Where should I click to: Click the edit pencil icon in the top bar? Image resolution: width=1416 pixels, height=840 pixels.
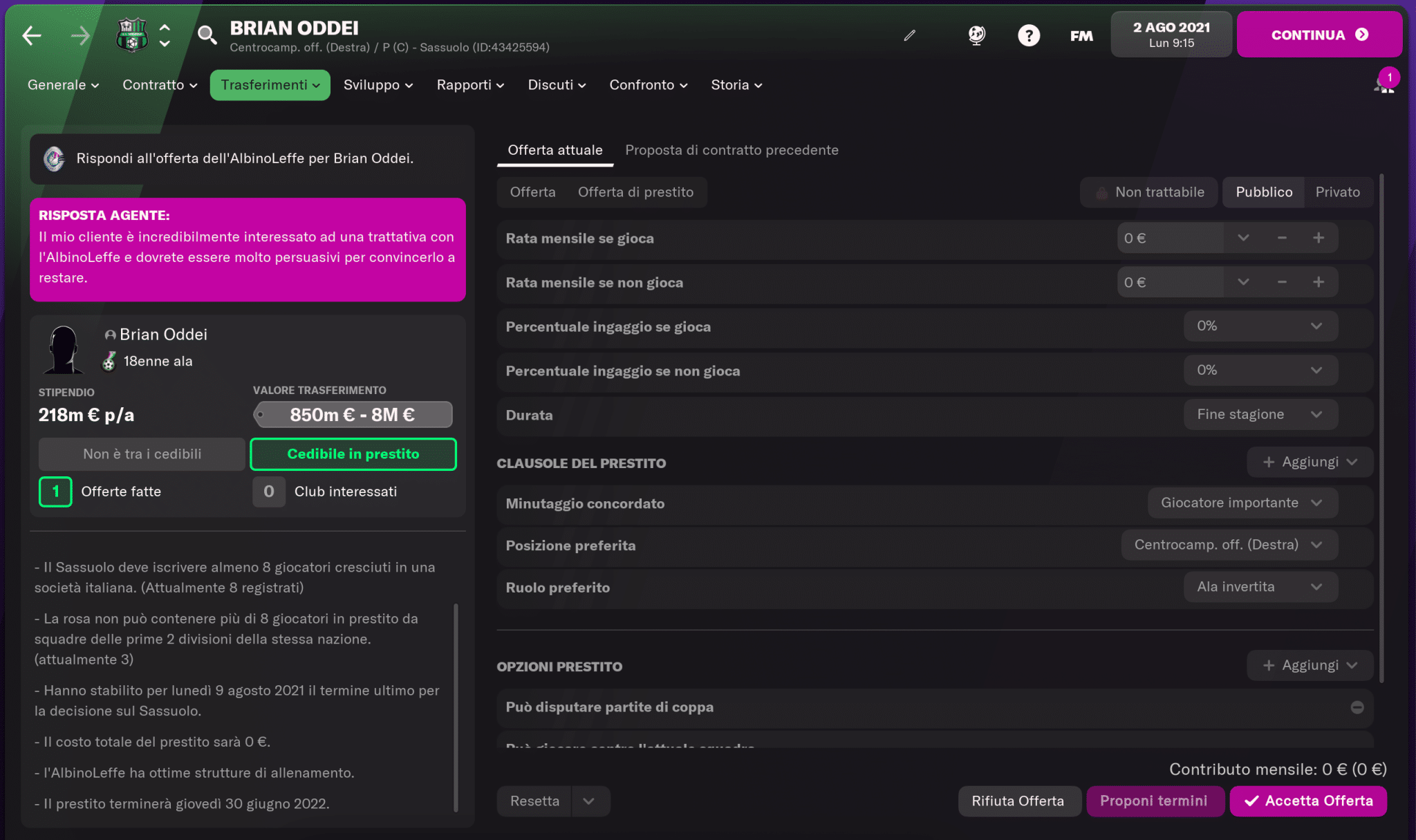pos(910,35)
